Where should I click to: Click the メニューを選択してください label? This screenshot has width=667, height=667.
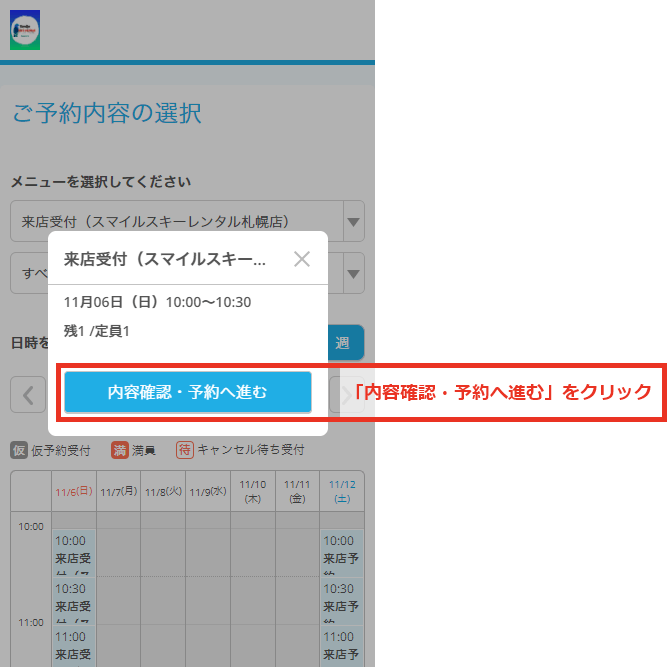101,182
